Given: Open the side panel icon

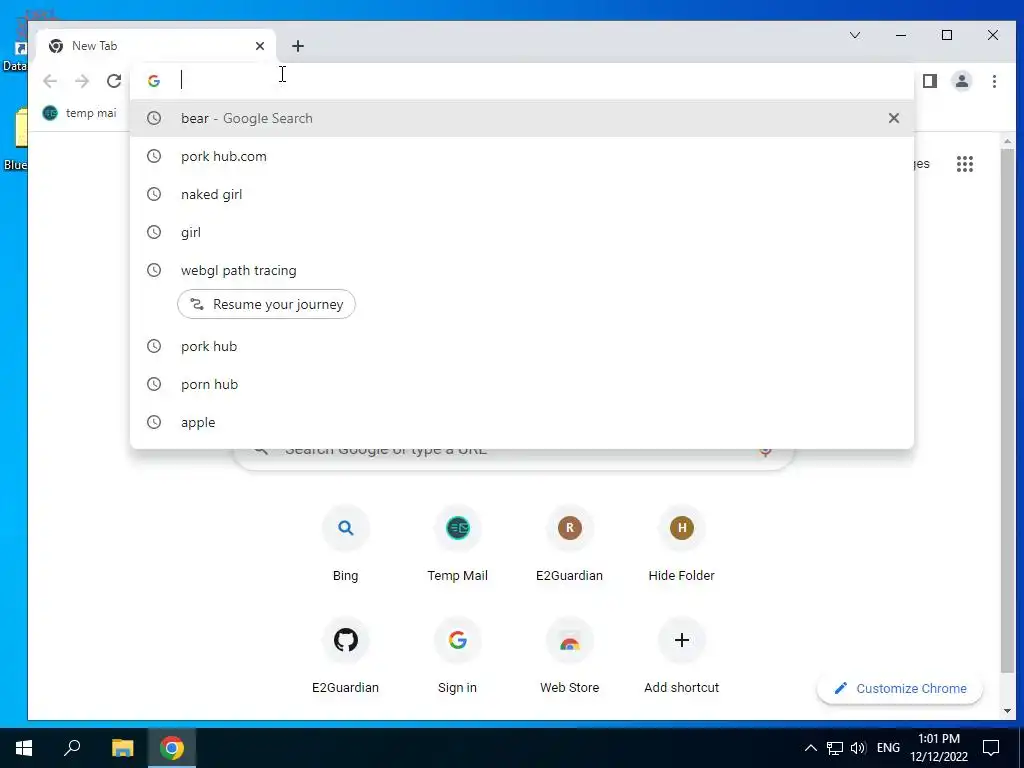Looking at the screenshot, I should click(930, 81).
